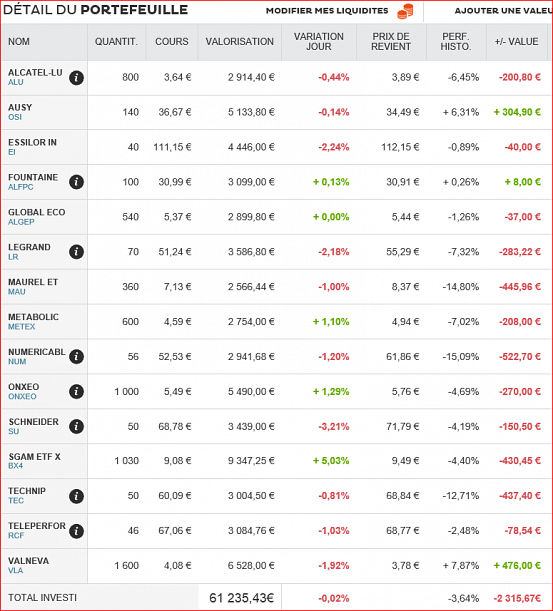Viewport: 553px width, 611px height.
Task: Sort by the NOM column header
Action: 19,41
